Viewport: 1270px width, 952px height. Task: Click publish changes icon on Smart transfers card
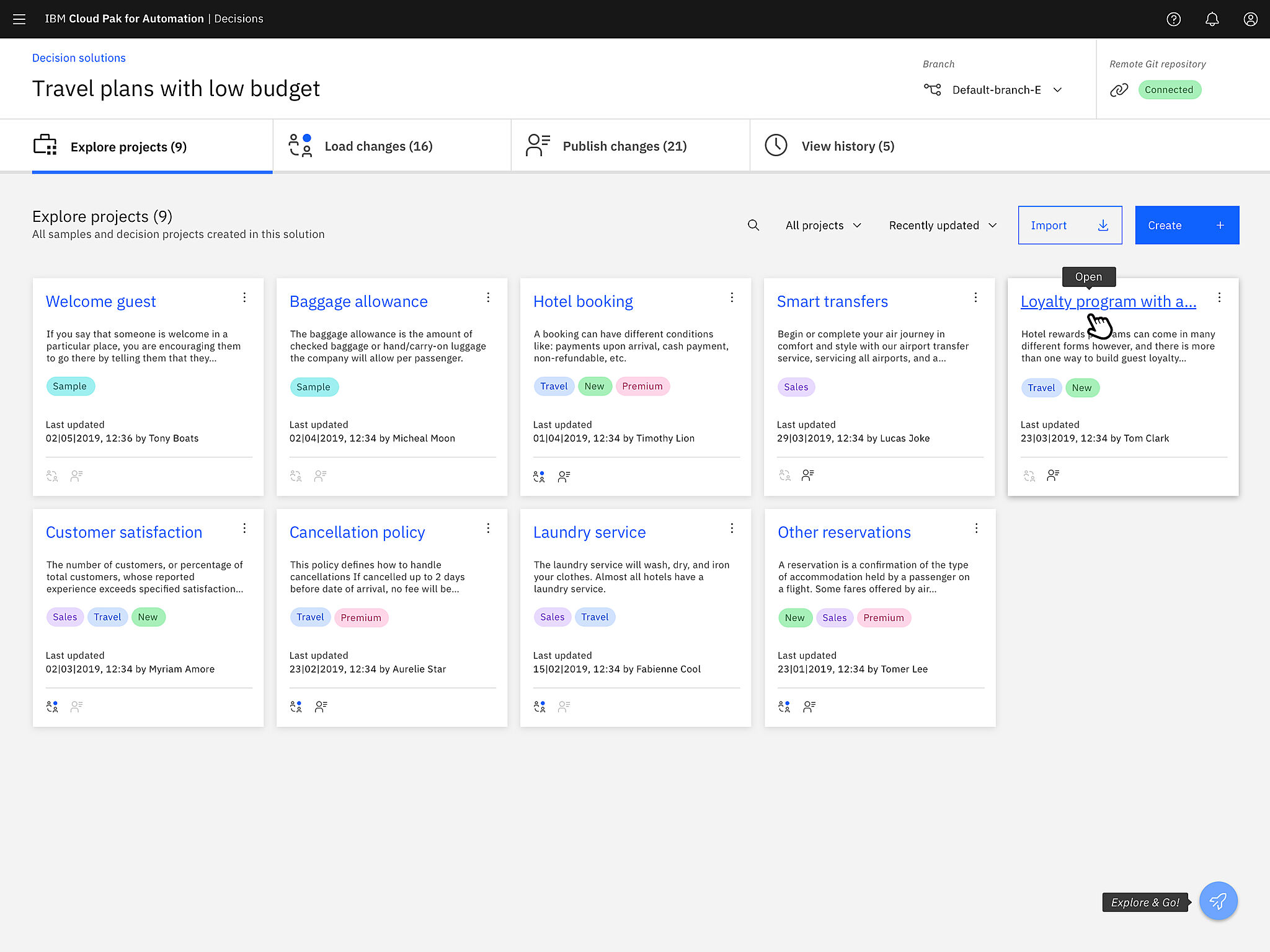pos(807,475)
